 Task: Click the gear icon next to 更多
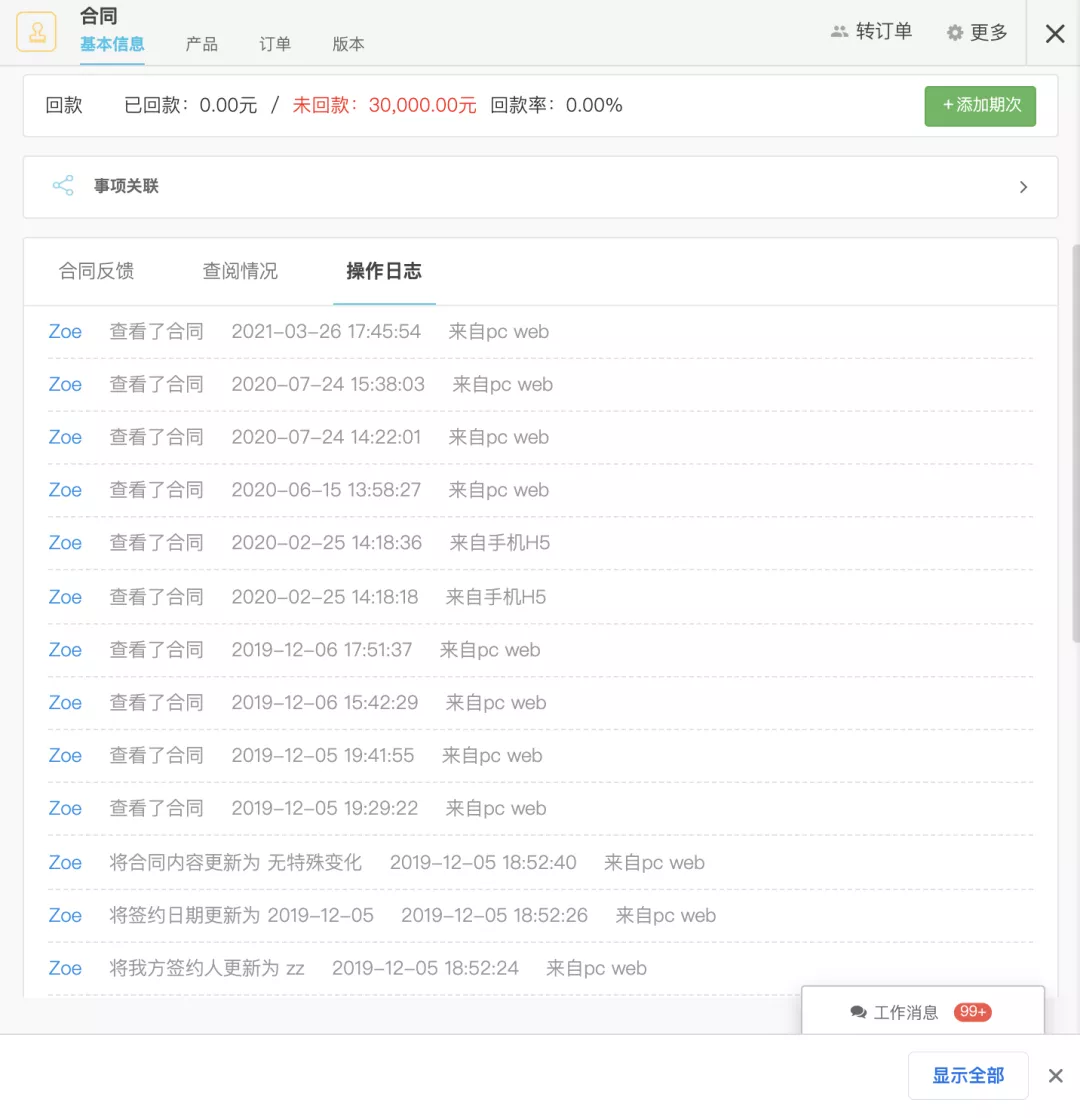click(x=954, y=32)
